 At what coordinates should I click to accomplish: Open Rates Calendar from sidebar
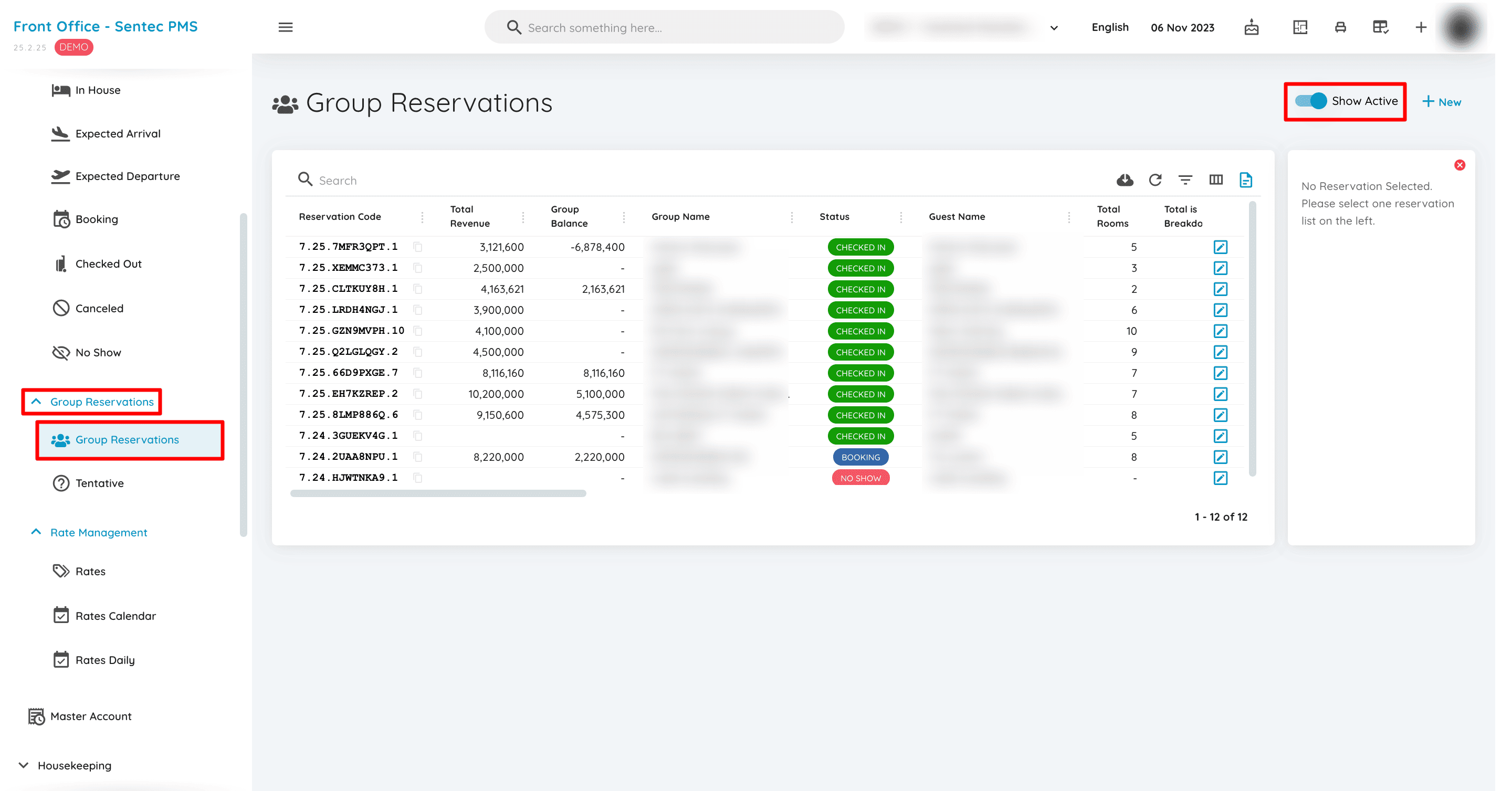(104, 616)
